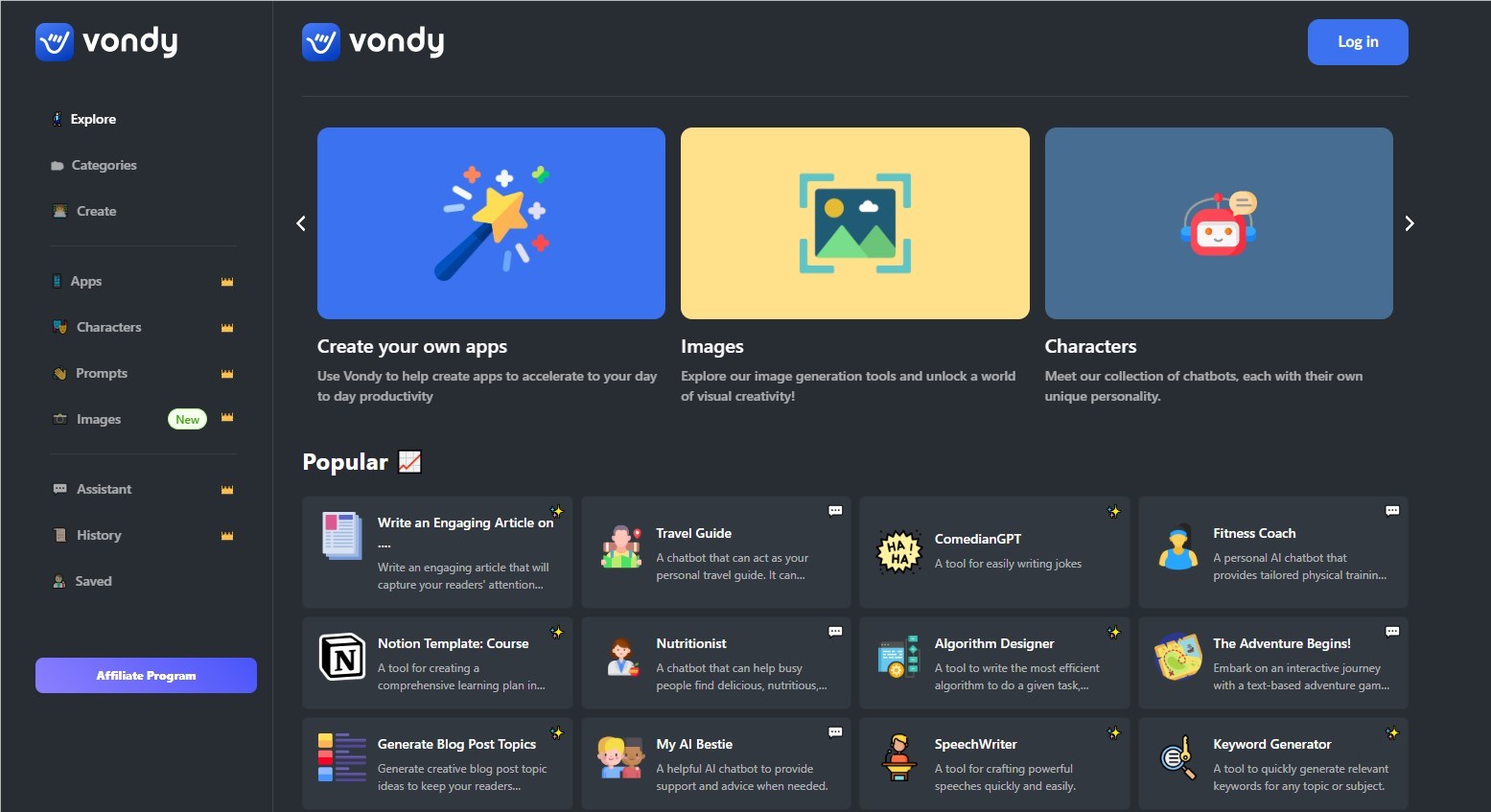Click the Notion Template Course icon
The image size is (1491, 812).
[342, 657]
